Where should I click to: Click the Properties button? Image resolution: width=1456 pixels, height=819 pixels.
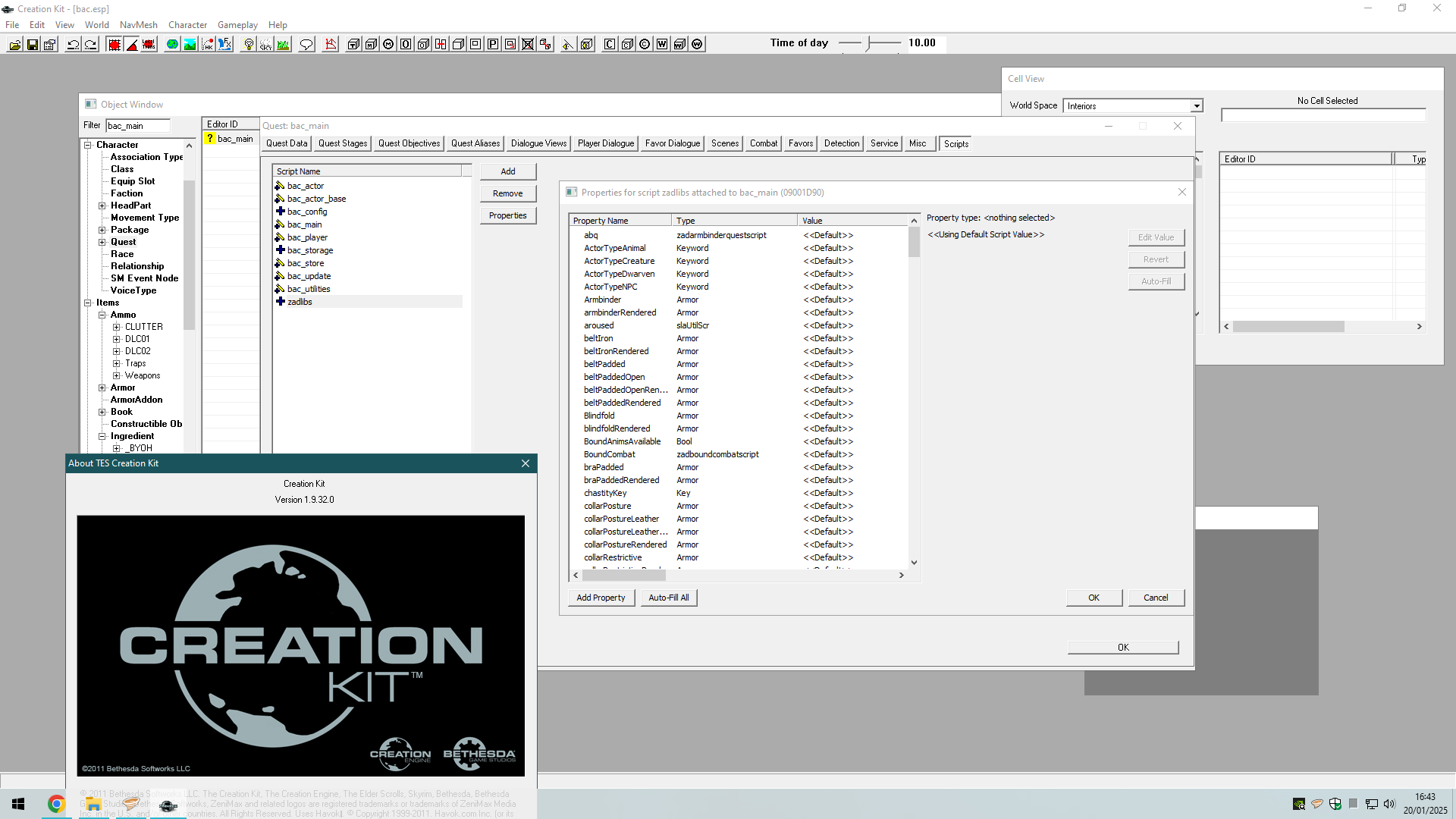click(x=508, y=215)
